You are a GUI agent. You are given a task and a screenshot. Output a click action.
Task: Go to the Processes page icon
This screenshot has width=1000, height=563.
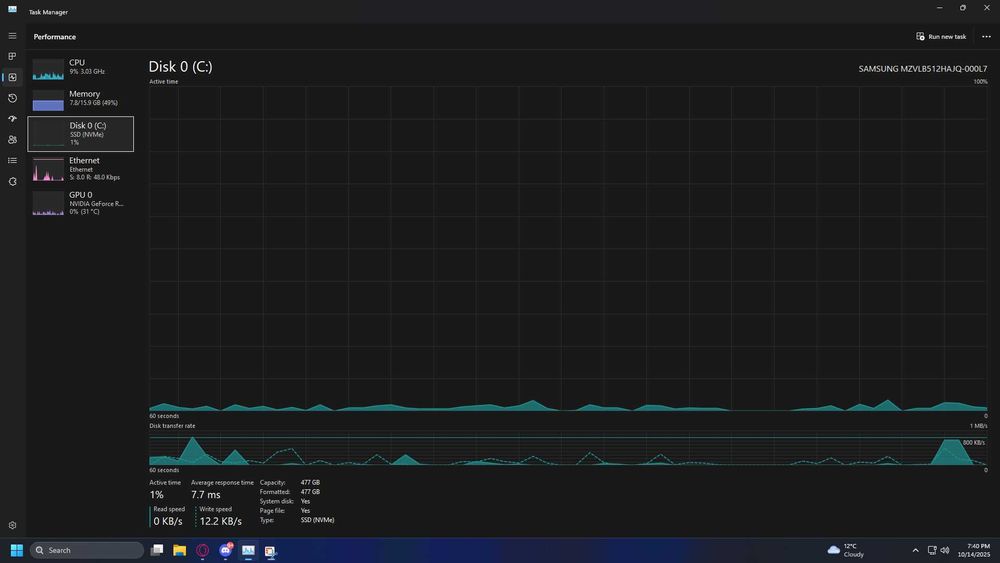[x=12, y=56]
